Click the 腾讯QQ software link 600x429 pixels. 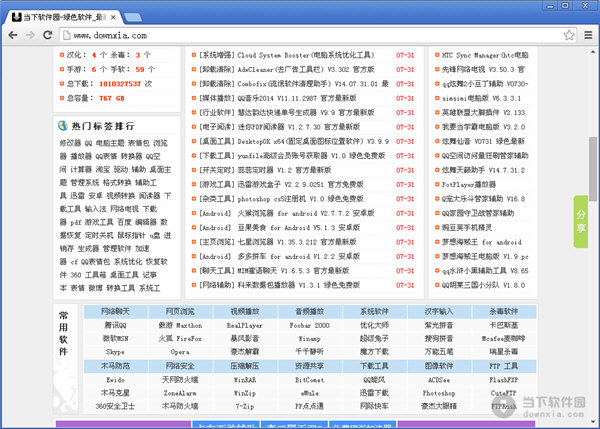[x=116, y=325]
